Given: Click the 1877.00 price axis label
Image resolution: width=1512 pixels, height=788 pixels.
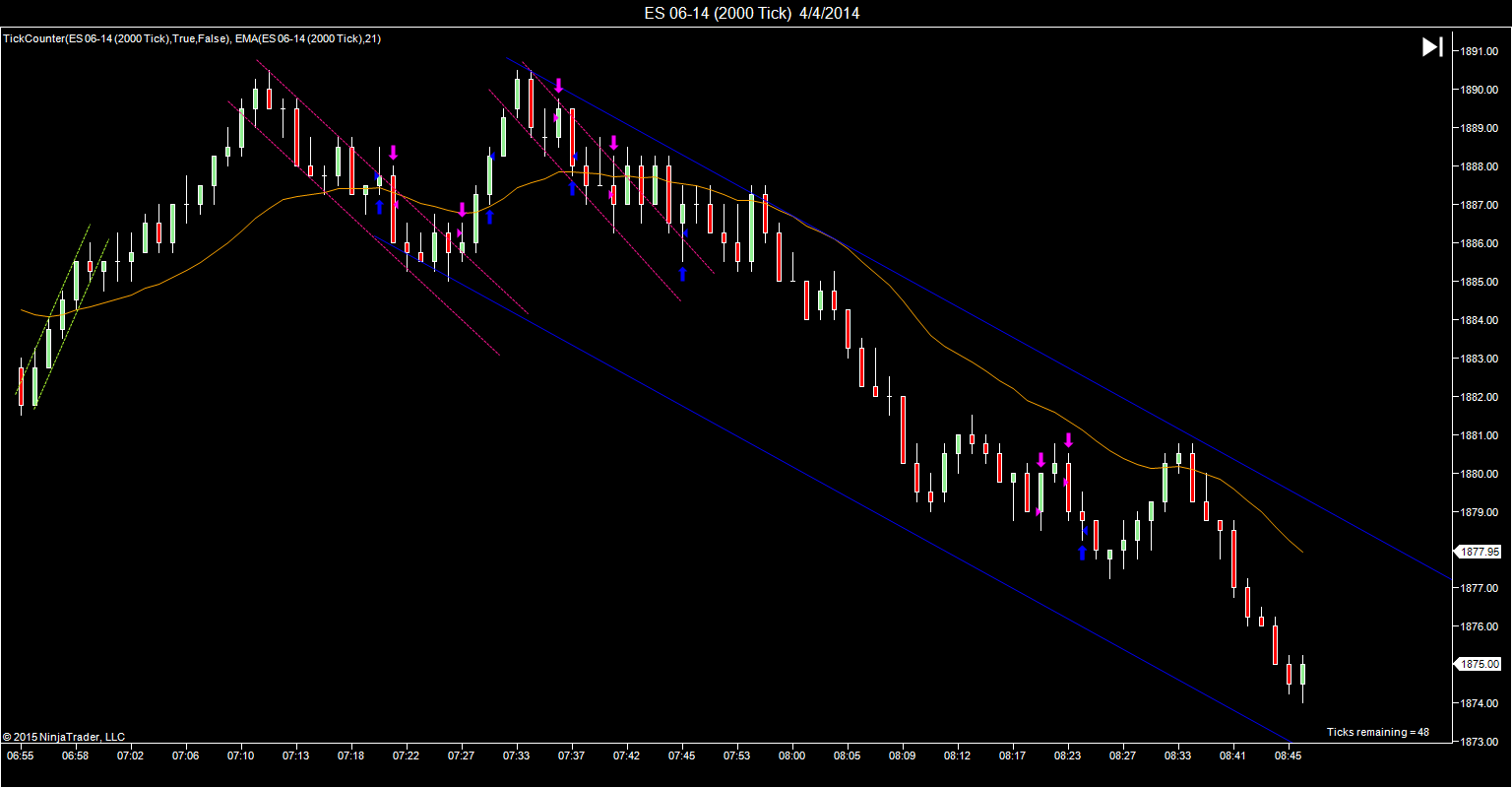Looking at the screenshot, I should pyautogui.click(x=1479, y=588).
